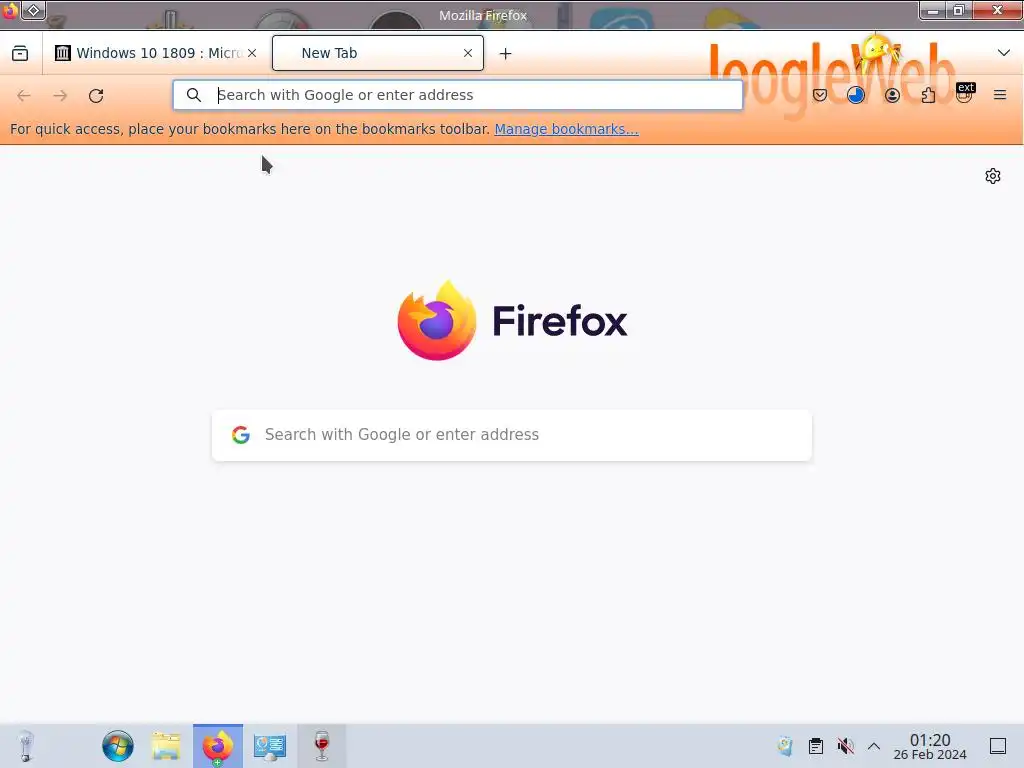
Task: Open the Save to Pocket icon
Action: pos(820,95)
